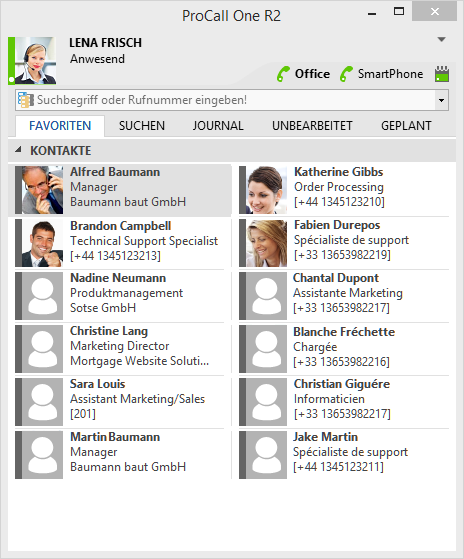Collapse the KONTAKTE group
This screenshot has height=559, width=464.
point(18,150)
